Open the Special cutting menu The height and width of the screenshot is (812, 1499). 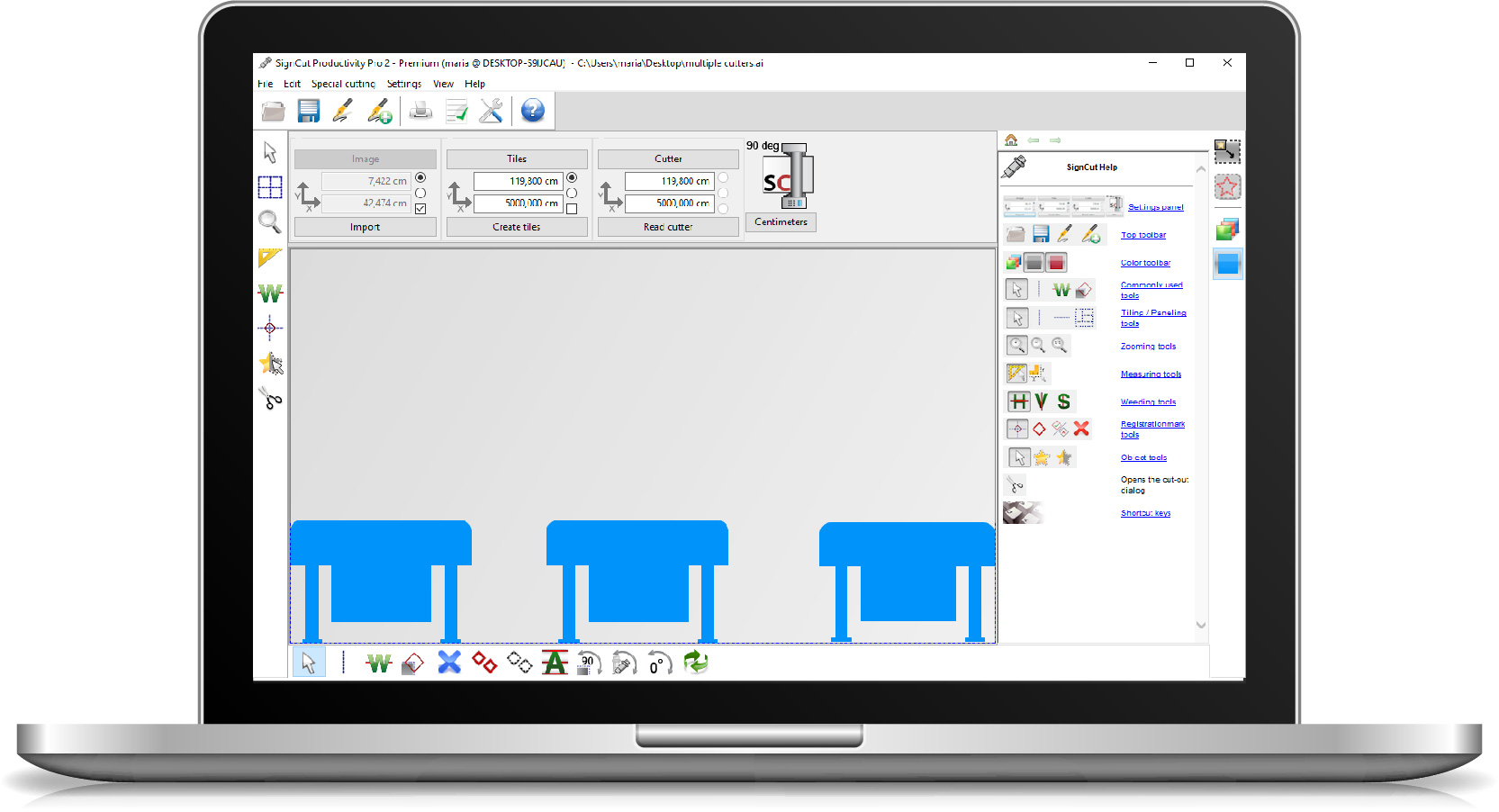coord(343,84)
